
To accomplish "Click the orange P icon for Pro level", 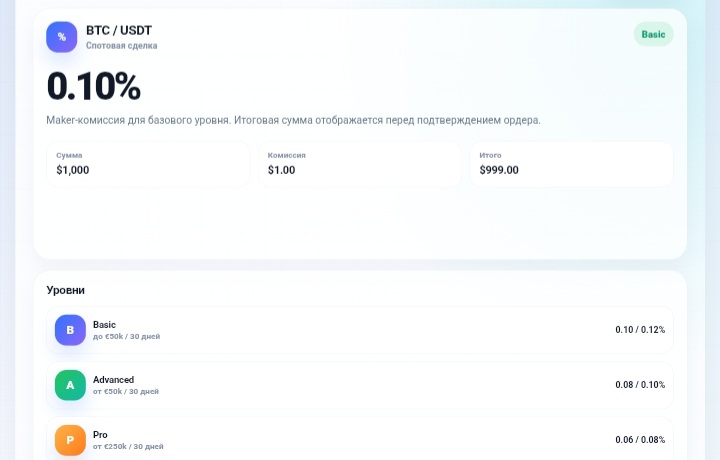I will click(x=70, y=440).
